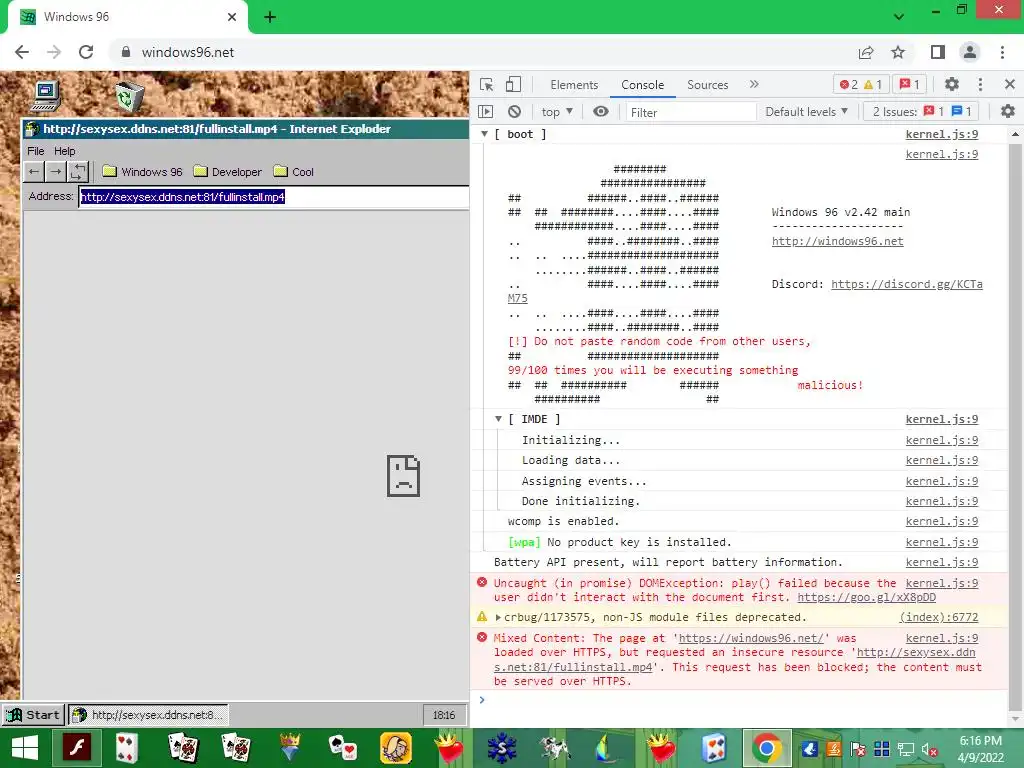Viewport: 1024px width, 768px height.
Task: Open the issues counter badge
Action: (x=910, y=84)
